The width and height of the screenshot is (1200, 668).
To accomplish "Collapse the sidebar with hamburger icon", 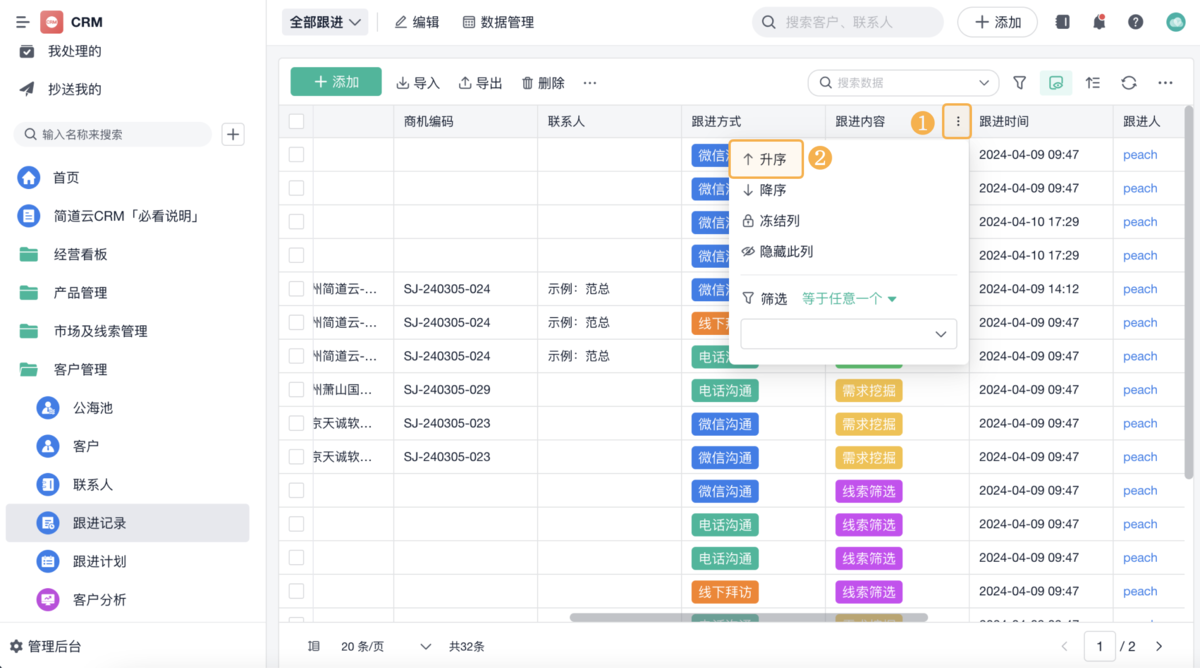I will click(23, 22).
